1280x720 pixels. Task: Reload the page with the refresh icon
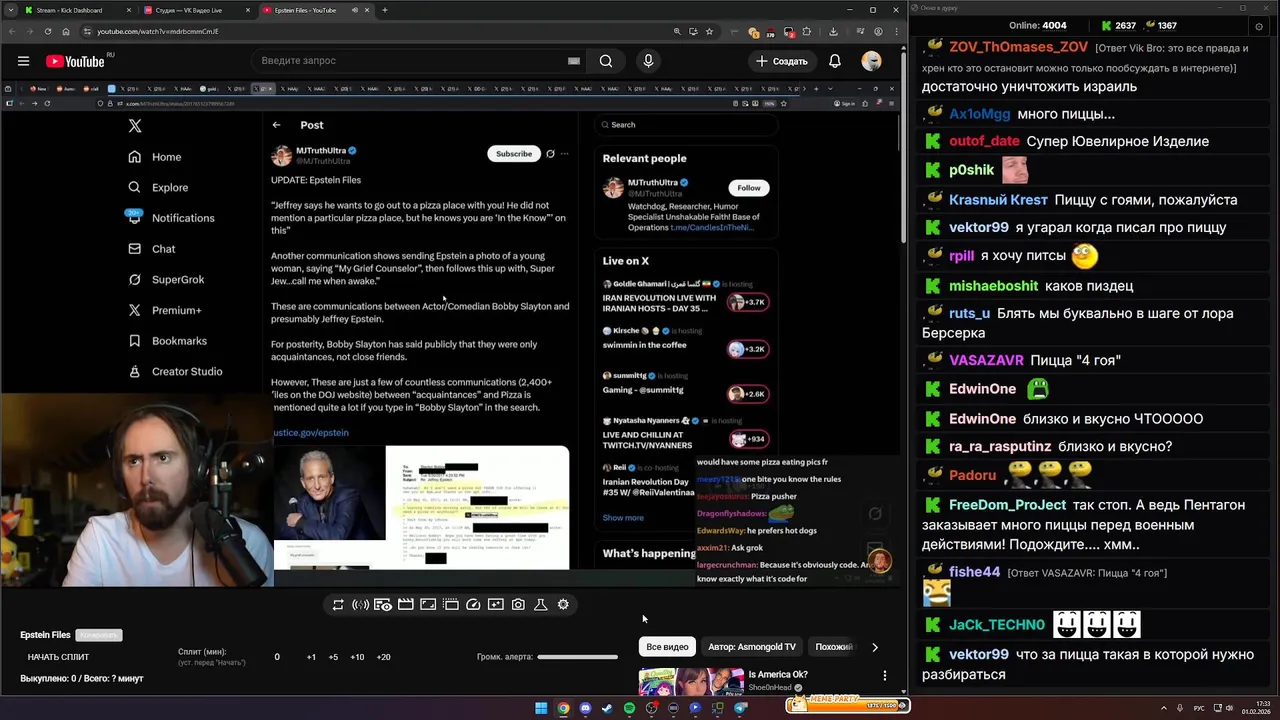click(x=48, y=31)
